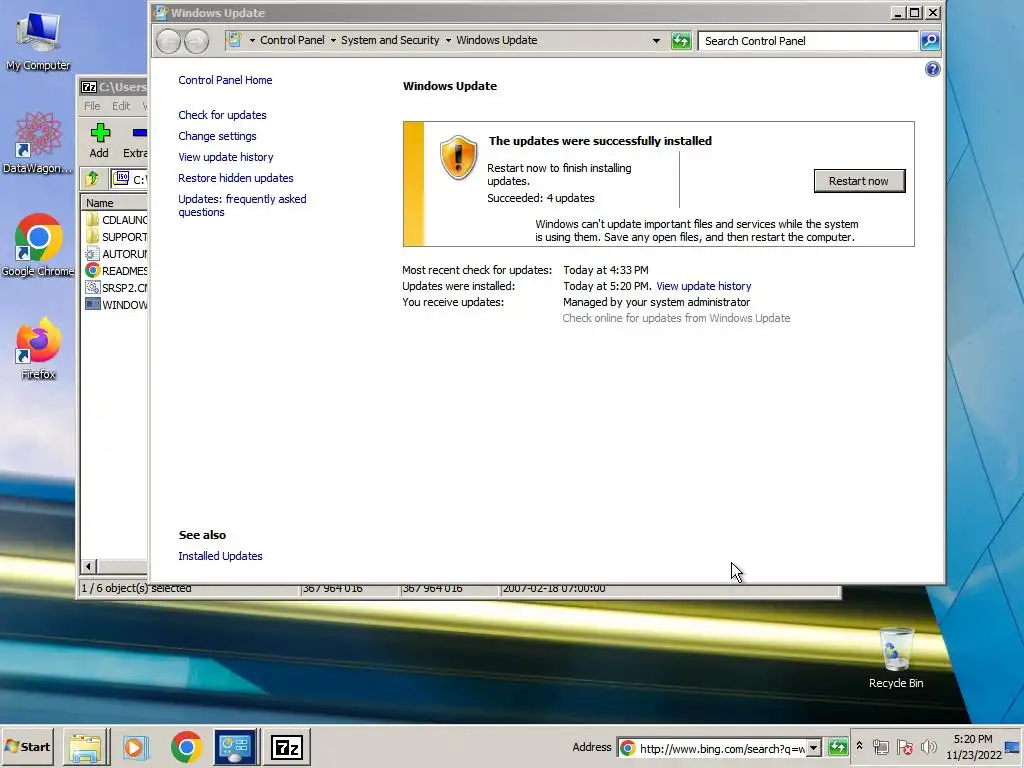This screenshot has width=1024, height=768.
Task: Click Check for updates link
Action: (x=222, y=115)
